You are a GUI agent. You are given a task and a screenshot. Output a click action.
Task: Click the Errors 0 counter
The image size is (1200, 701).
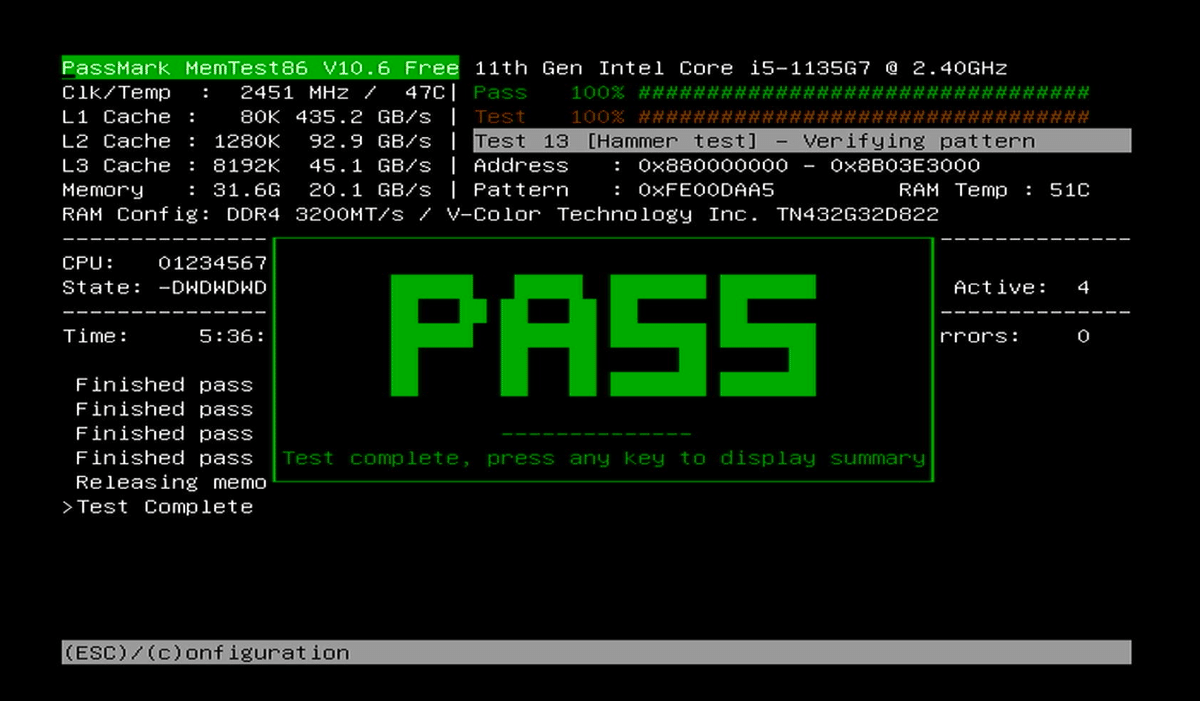tap(1015, 337)
